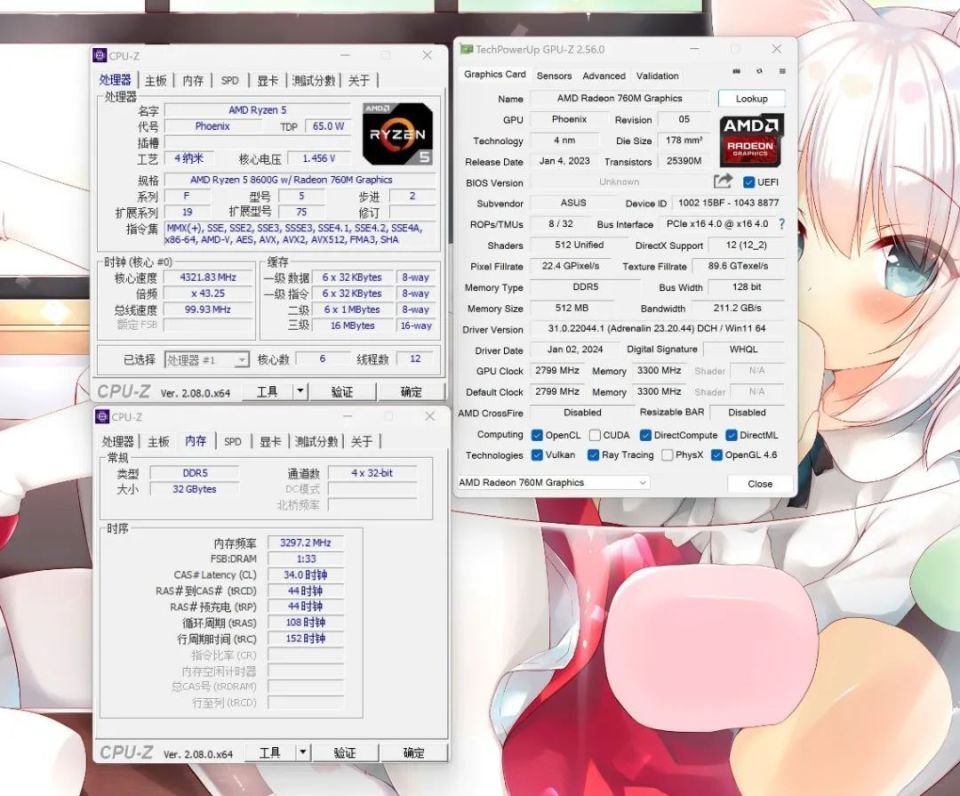Click 验证 button in top CPU-Z

coord(342,391)
